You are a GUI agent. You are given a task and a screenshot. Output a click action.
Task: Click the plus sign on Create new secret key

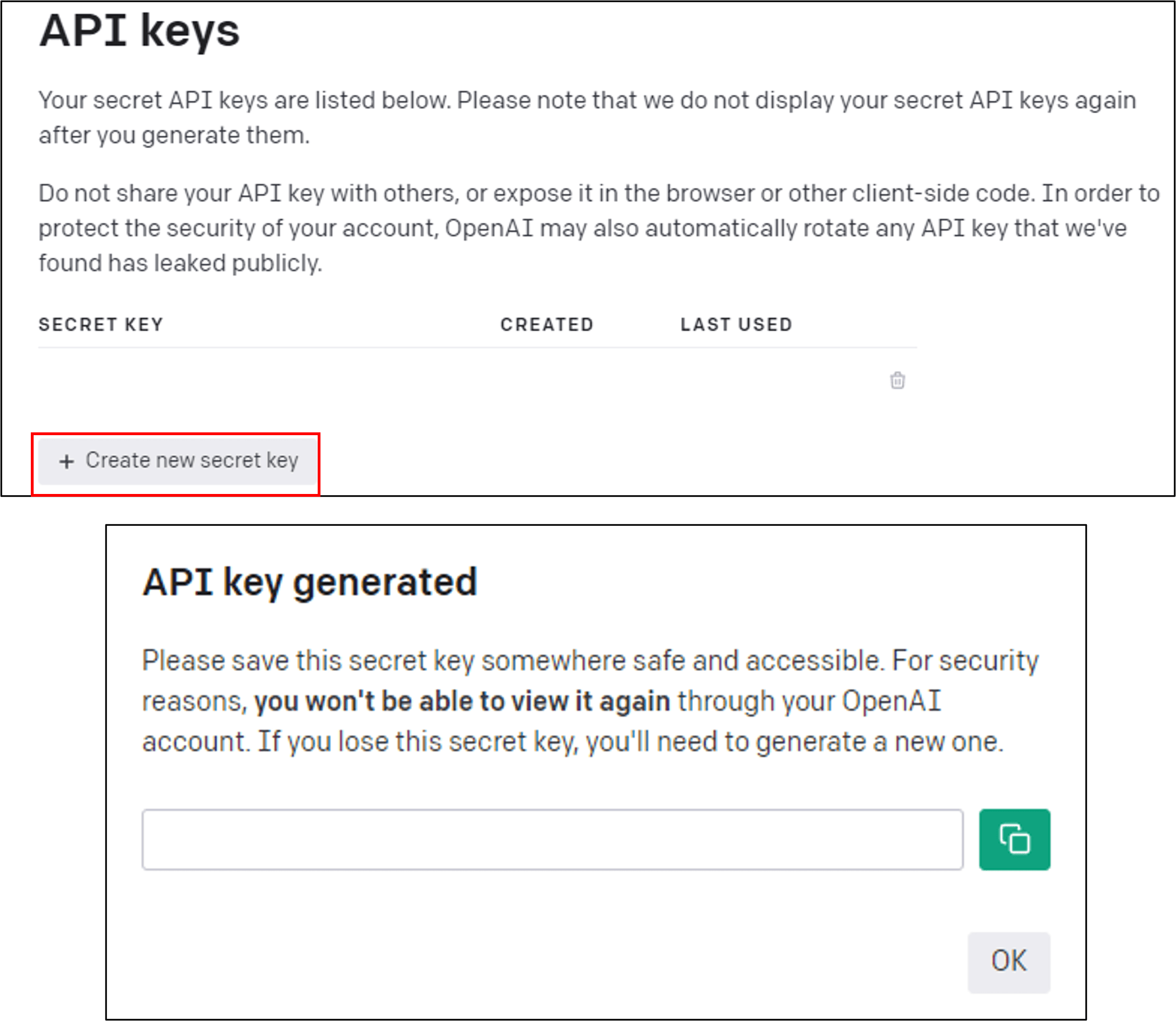(67, 460)
